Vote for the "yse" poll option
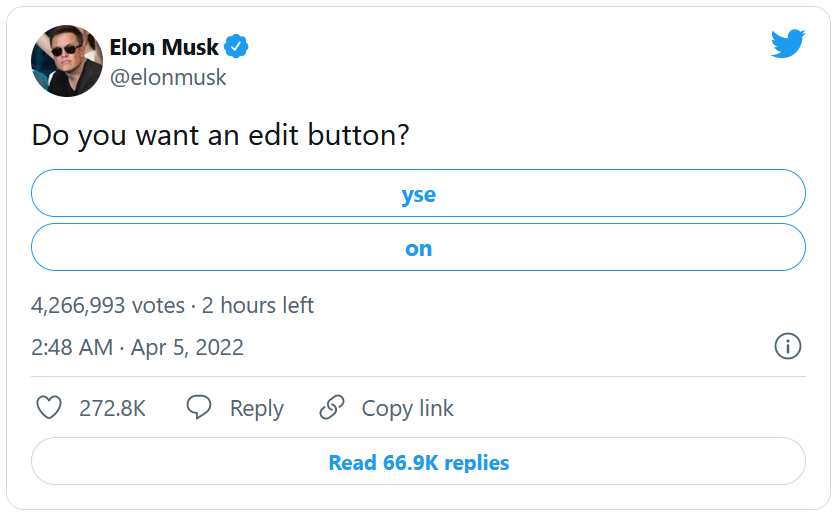837x516 pixels. coord(418,194)
